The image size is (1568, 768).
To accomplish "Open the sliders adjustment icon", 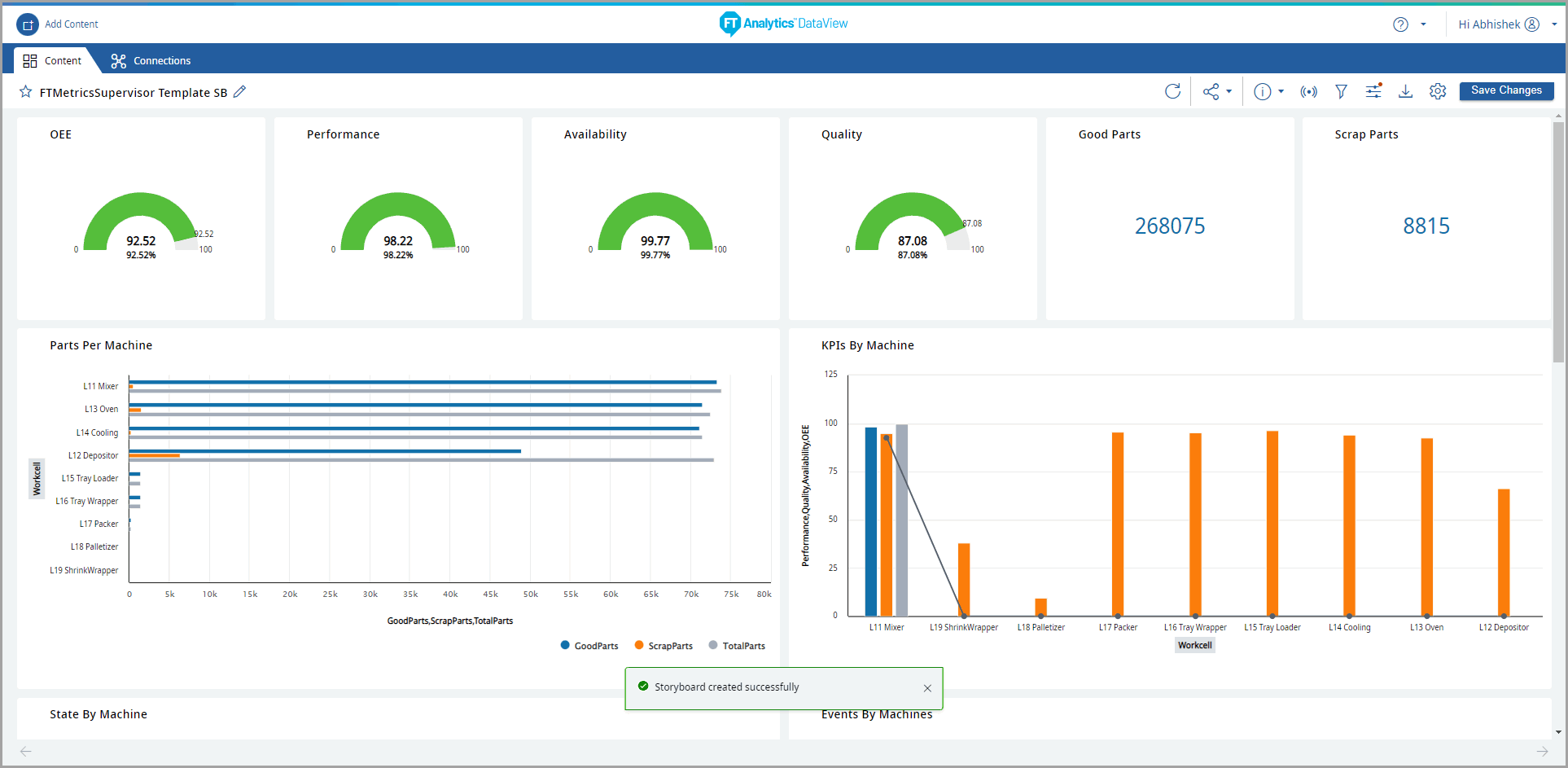I will click(1373, 91).
